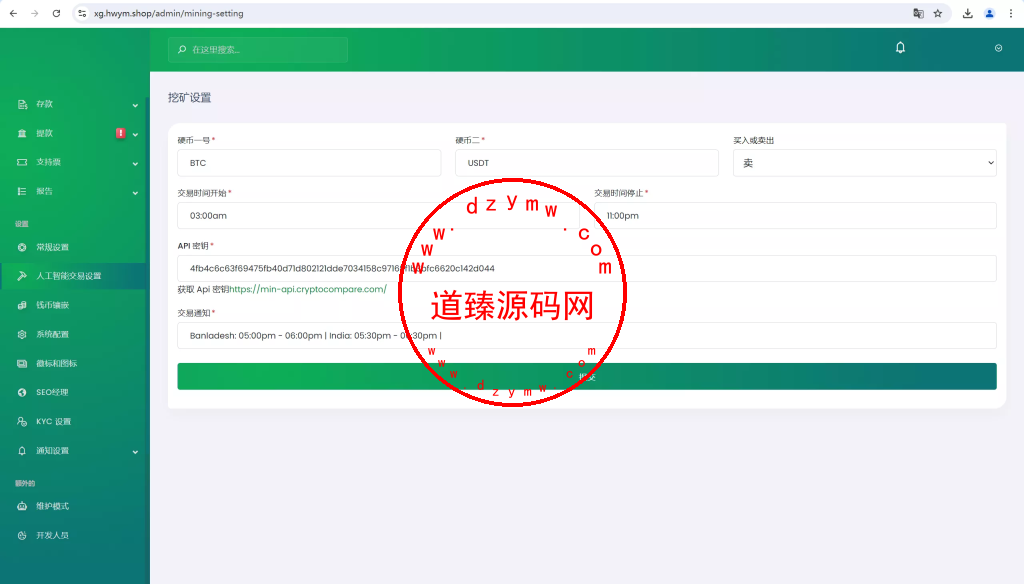Click the 存款 deposit sidebar icon
The height and width of the screenshot is (584, 1024).
pyautogui.click(x=22, y=105)
